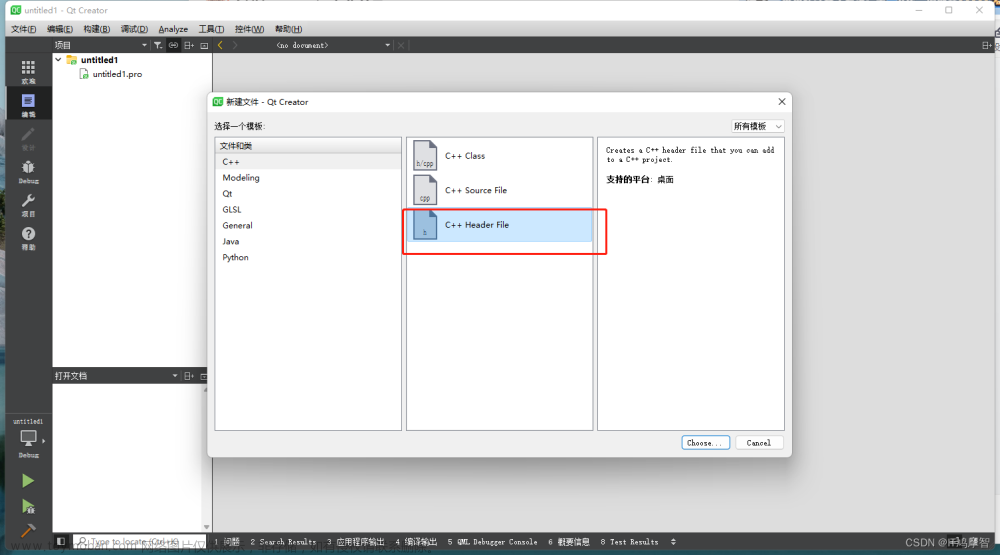Open kit selector monitor icon for untitled1
The image size is (1000, 555).
tap(28, 439)
